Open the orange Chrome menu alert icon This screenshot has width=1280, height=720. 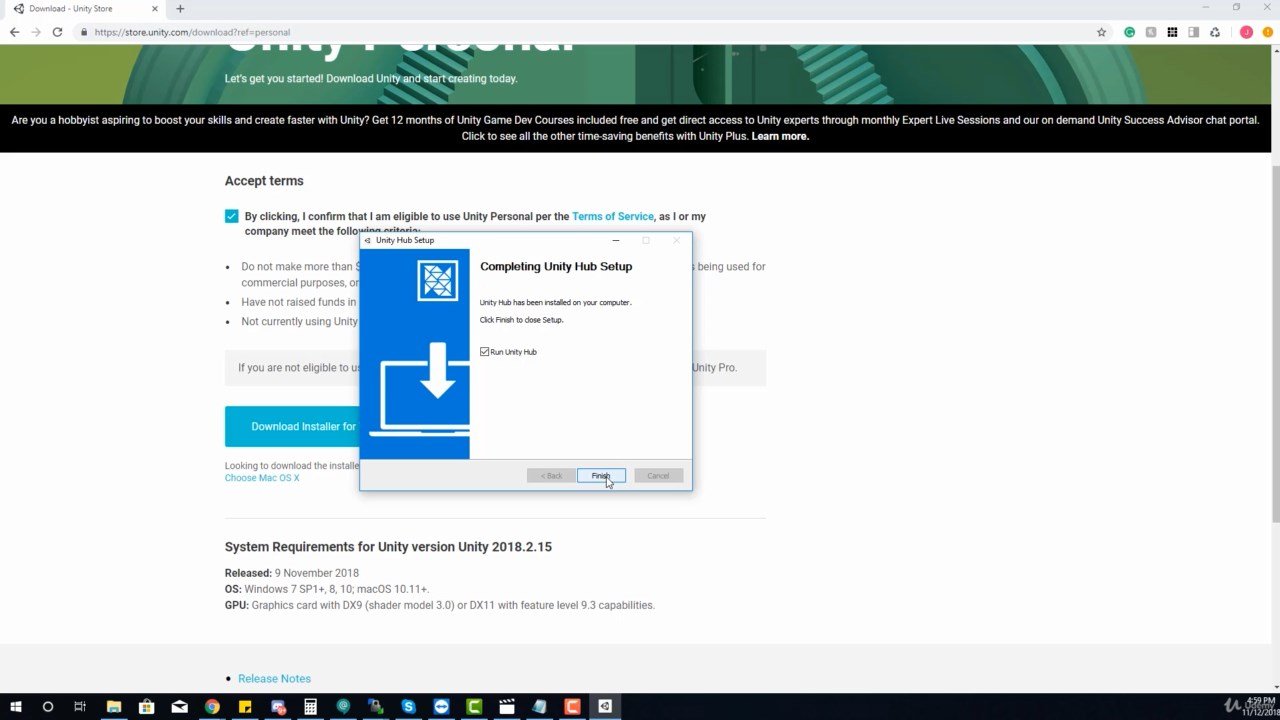pos(1266,32)
